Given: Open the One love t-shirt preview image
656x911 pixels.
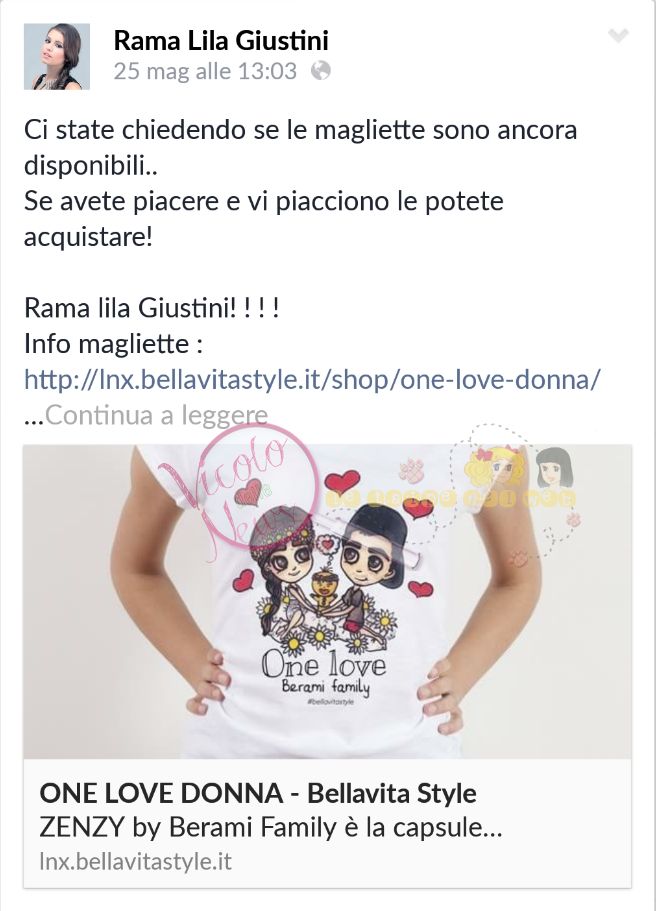Looking at the screenshot, I should [327, 601].
